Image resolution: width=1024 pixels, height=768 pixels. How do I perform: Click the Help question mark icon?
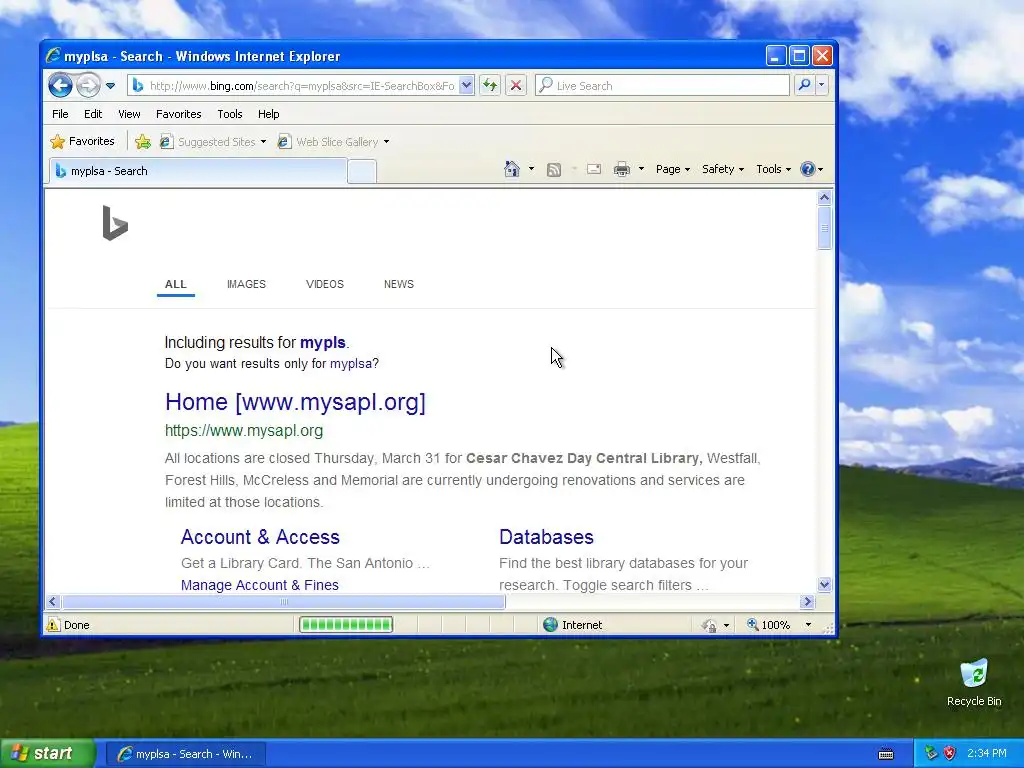pyautogui.click(x=808, y=169)
